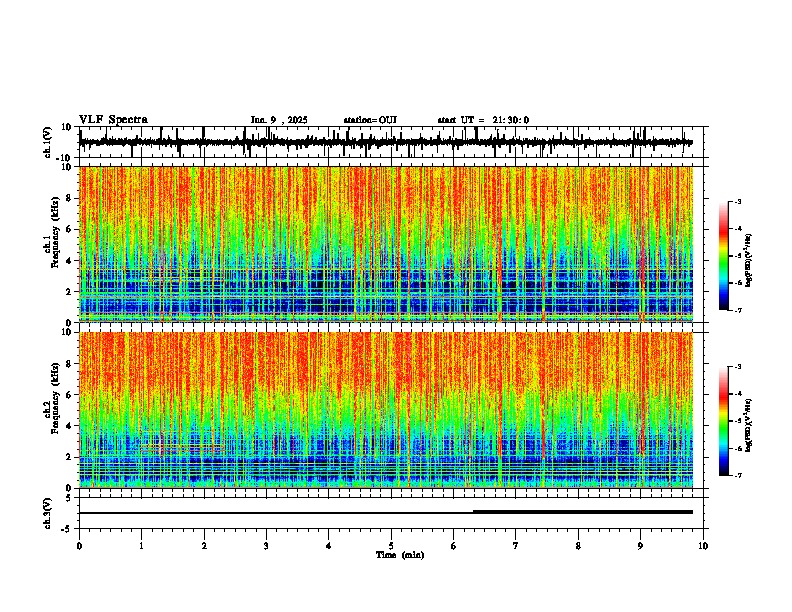
Task: Click the '-3' label on ch.1 color scale
Action: (x=738, y=201)
